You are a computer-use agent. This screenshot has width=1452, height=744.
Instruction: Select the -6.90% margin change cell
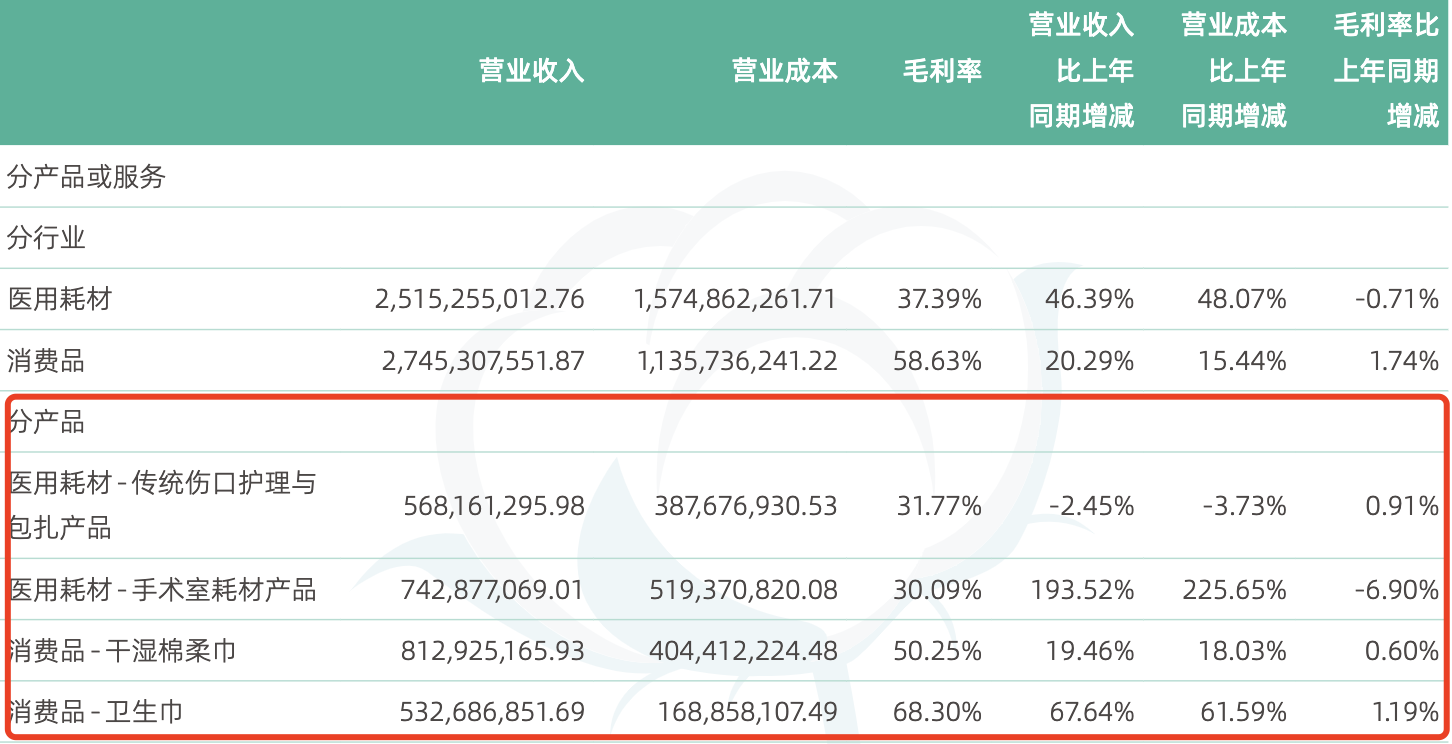point(1396,590)
